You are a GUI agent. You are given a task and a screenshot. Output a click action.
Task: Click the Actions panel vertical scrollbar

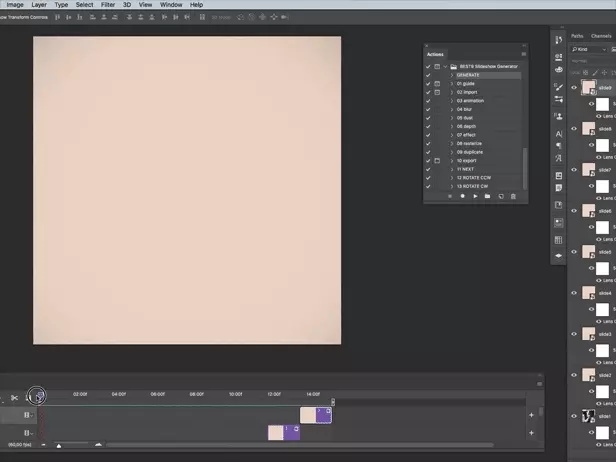(524, 168)
